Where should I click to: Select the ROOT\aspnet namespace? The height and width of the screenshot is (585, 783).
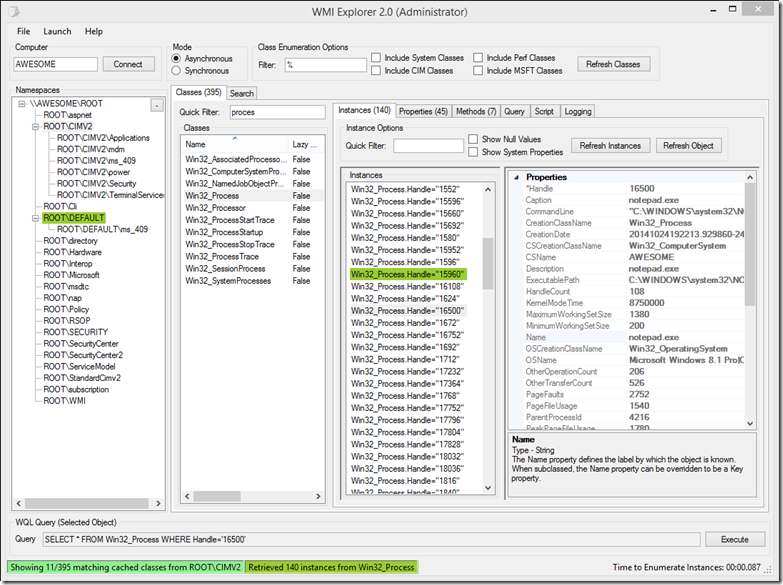coord(67,115)
